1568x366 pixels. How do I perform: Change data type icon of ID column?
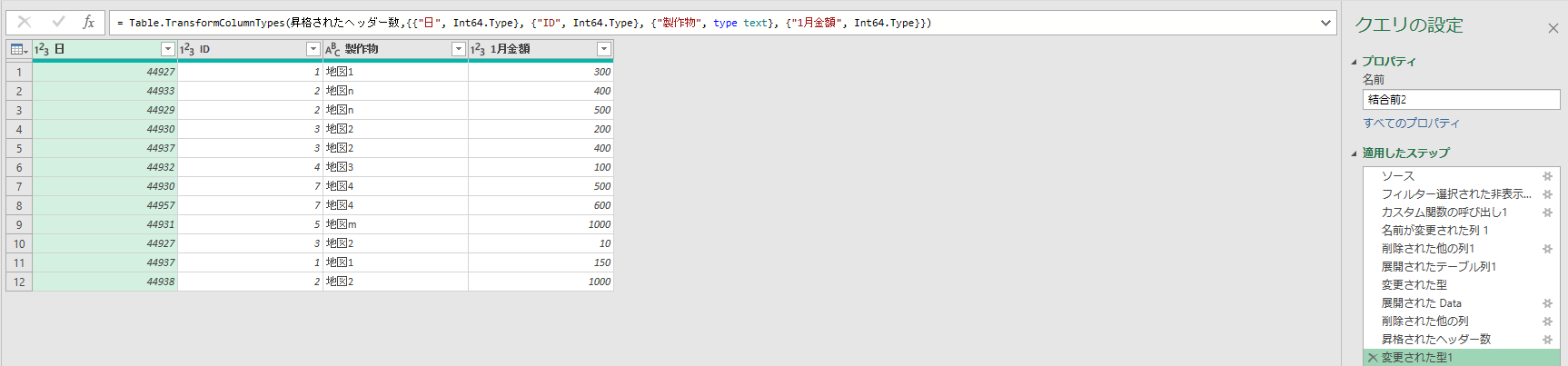(x=186, y=49)
